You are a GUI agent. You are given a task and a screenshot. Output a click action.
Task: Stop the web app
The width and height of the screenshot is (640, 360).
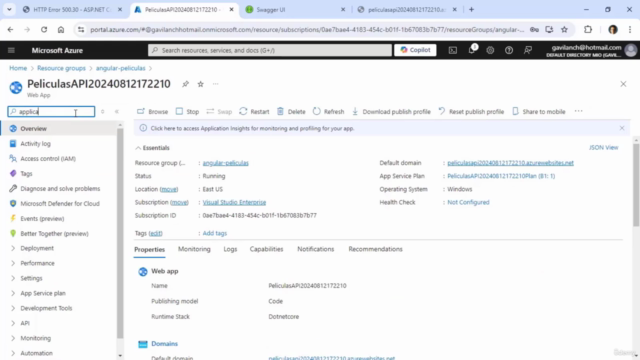coord(187,111)
